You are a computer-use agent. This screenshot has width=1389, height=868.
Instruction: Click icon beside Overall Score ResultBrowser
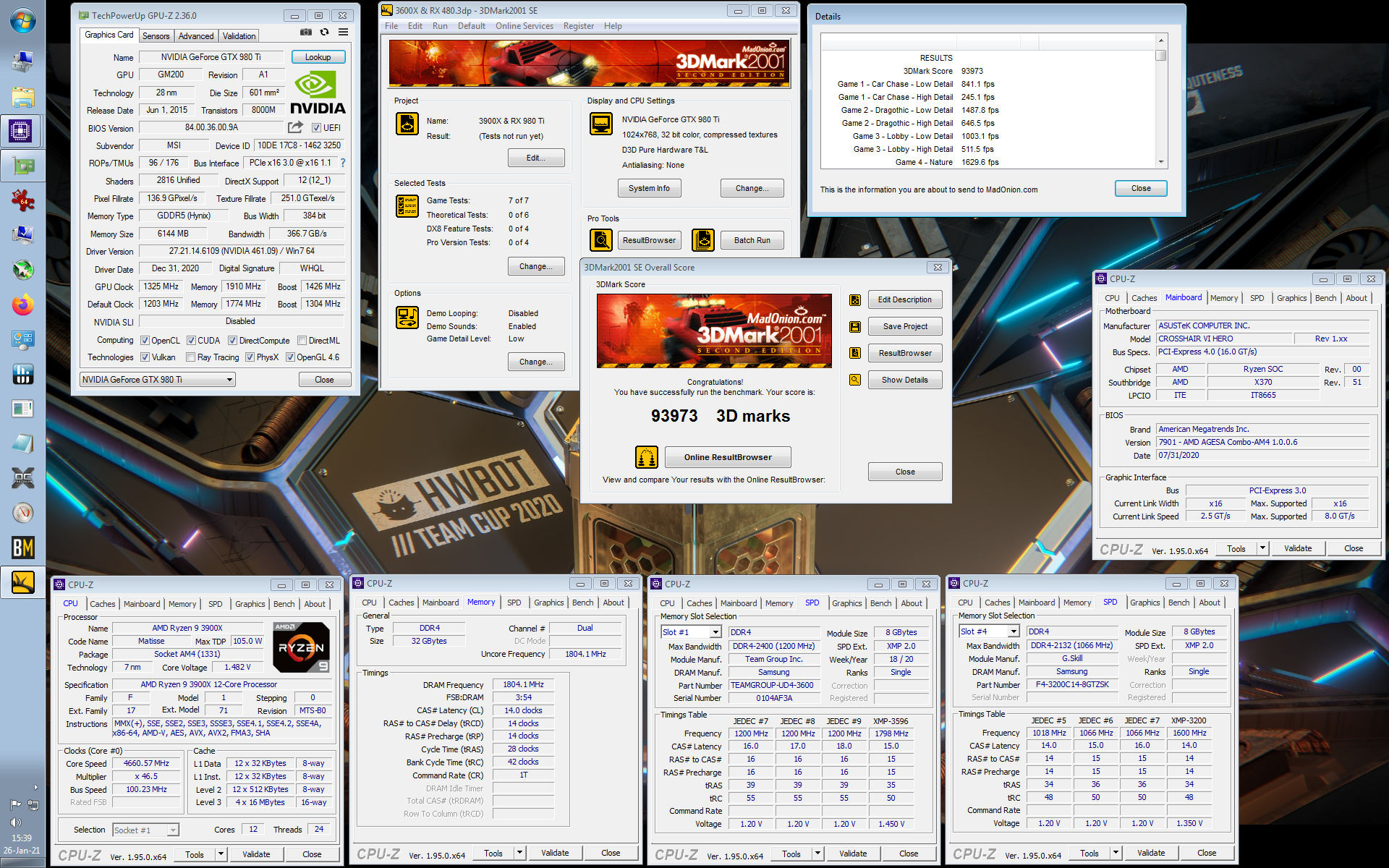[x=855, y=353]
